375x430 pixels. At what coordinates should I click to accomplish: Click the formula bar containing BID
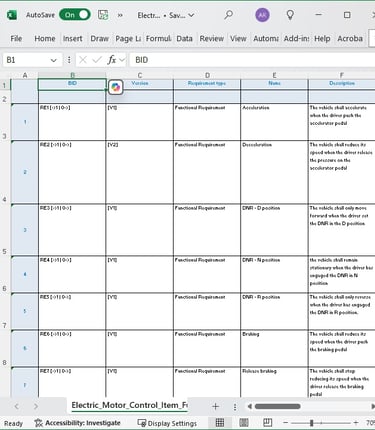[252, 60]
